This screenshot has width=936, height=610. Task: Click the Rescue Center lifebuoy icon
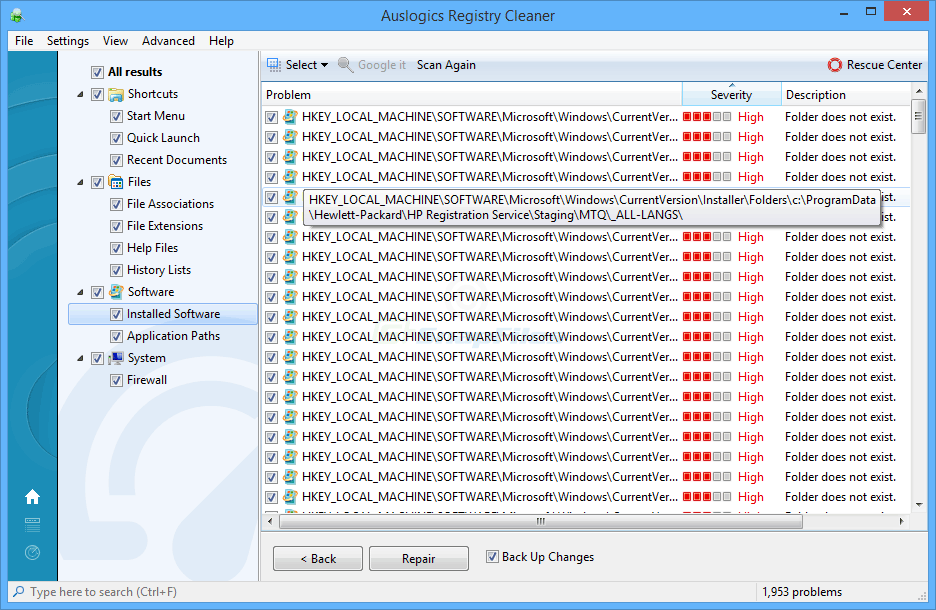(835, 64)
